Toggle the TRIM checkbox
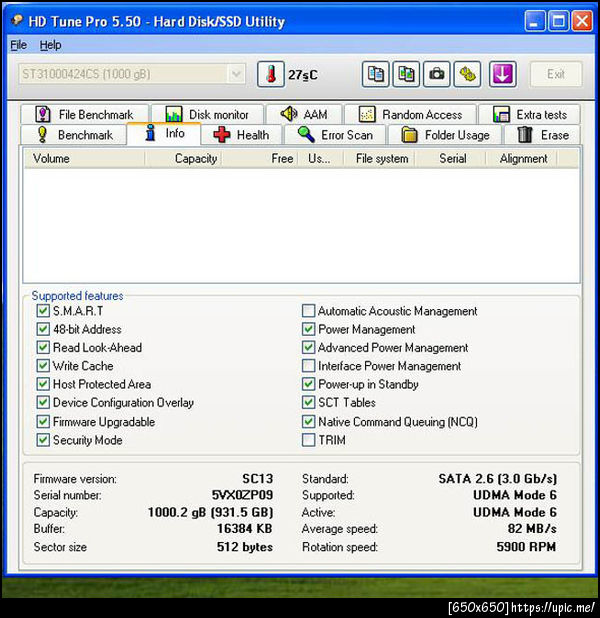 (x=308, y=440)
